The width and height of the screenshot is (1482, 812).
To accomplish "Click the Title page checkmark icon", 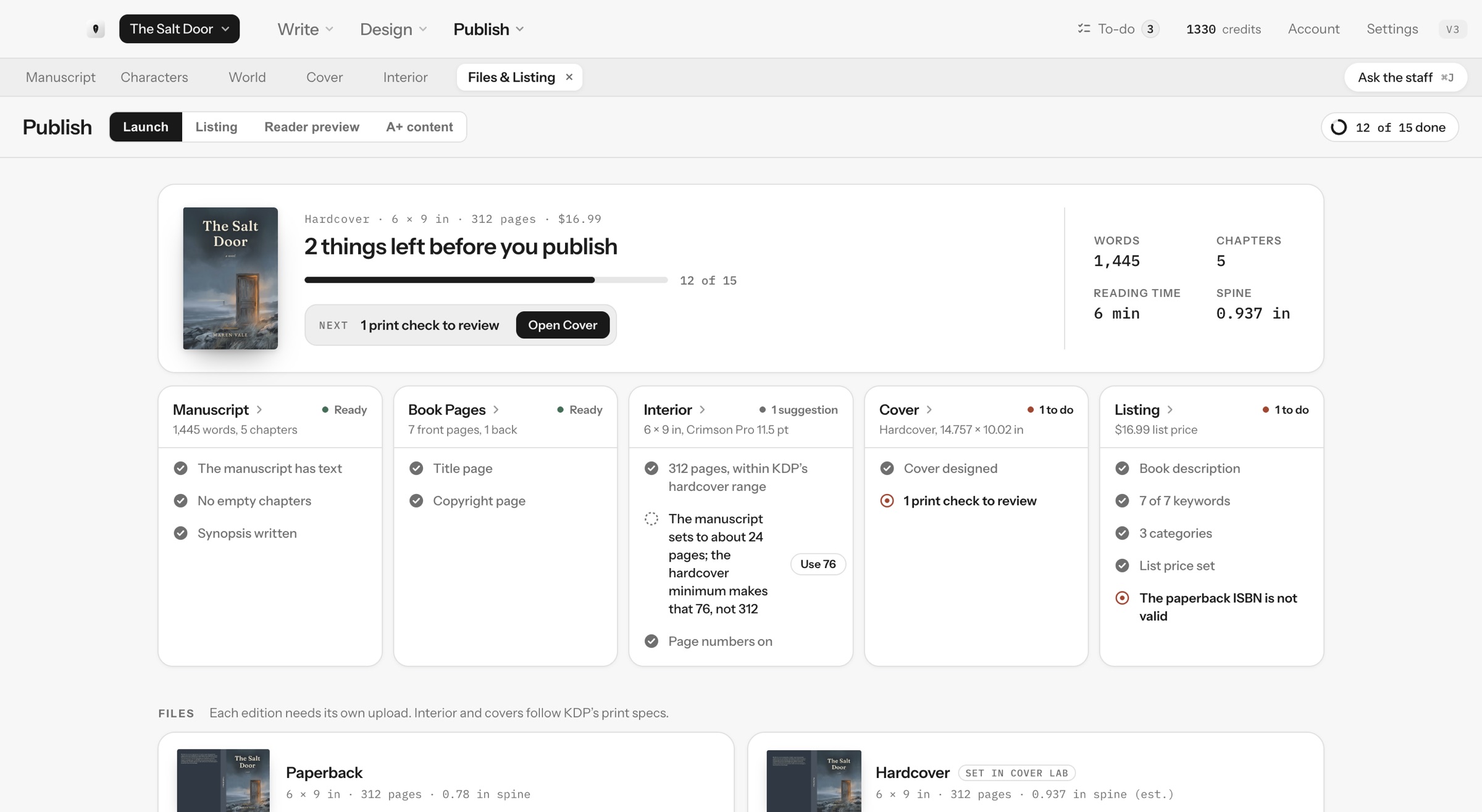I will [416, 468].
